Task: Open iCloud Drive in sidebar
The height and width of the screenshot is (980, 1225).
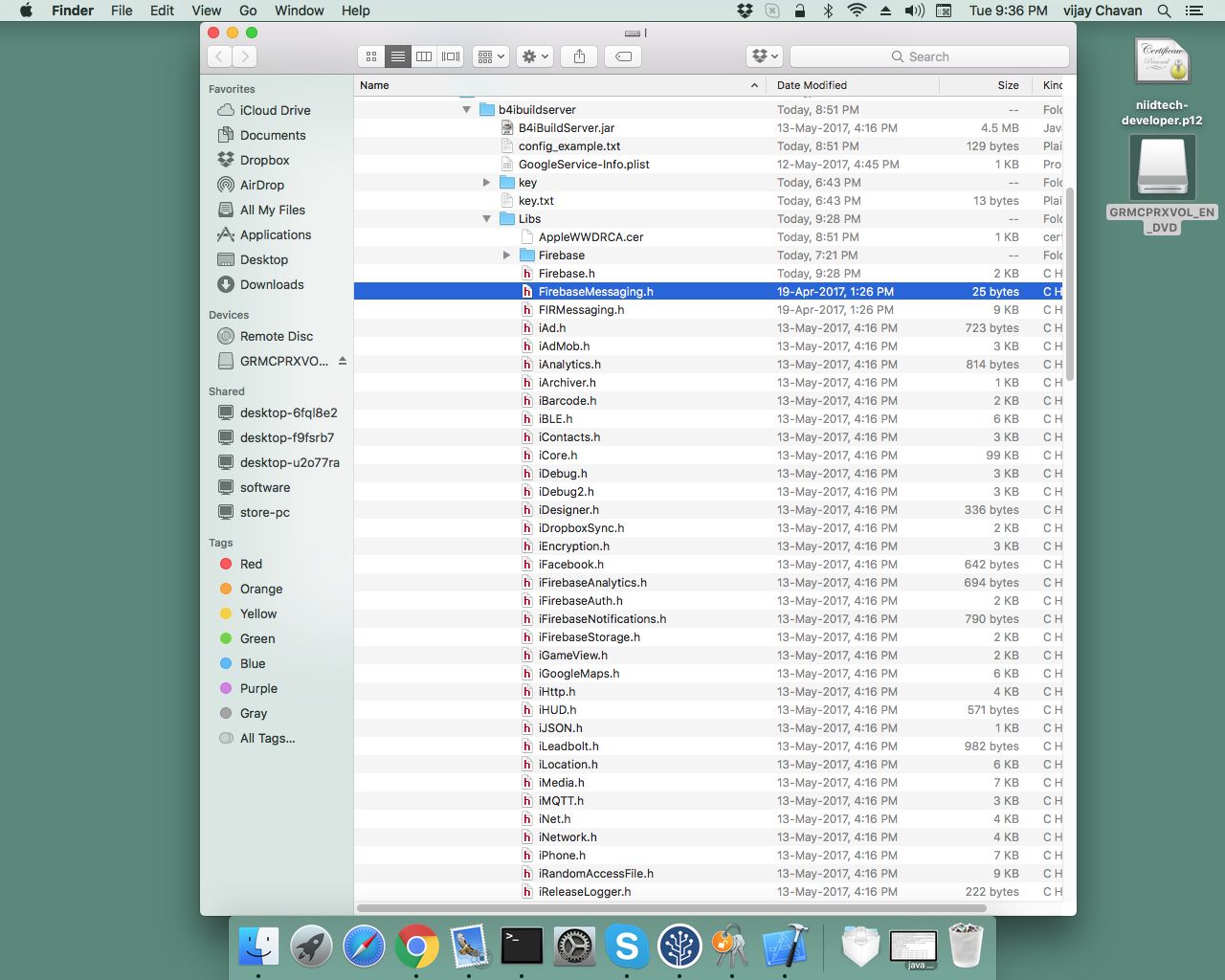Action: pyautogui.click(x=276, y=110)
